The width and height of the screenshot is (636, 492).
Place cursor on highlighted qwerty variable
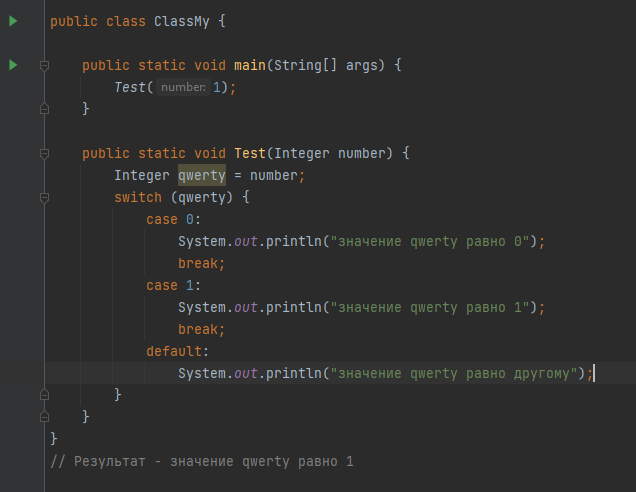point(202,175)
